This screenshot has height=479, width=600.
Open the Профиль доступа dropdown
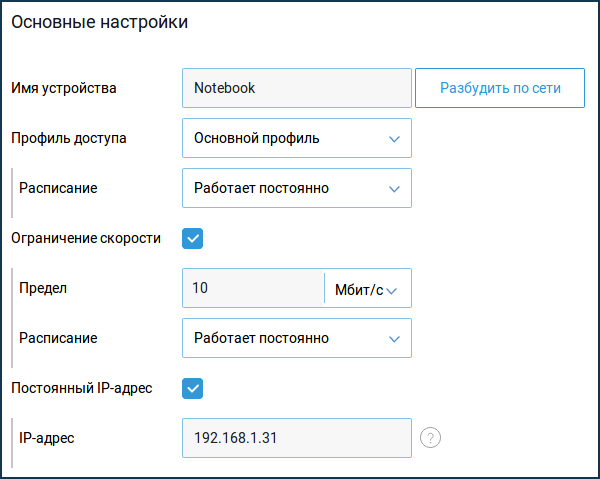coord(296,138)
